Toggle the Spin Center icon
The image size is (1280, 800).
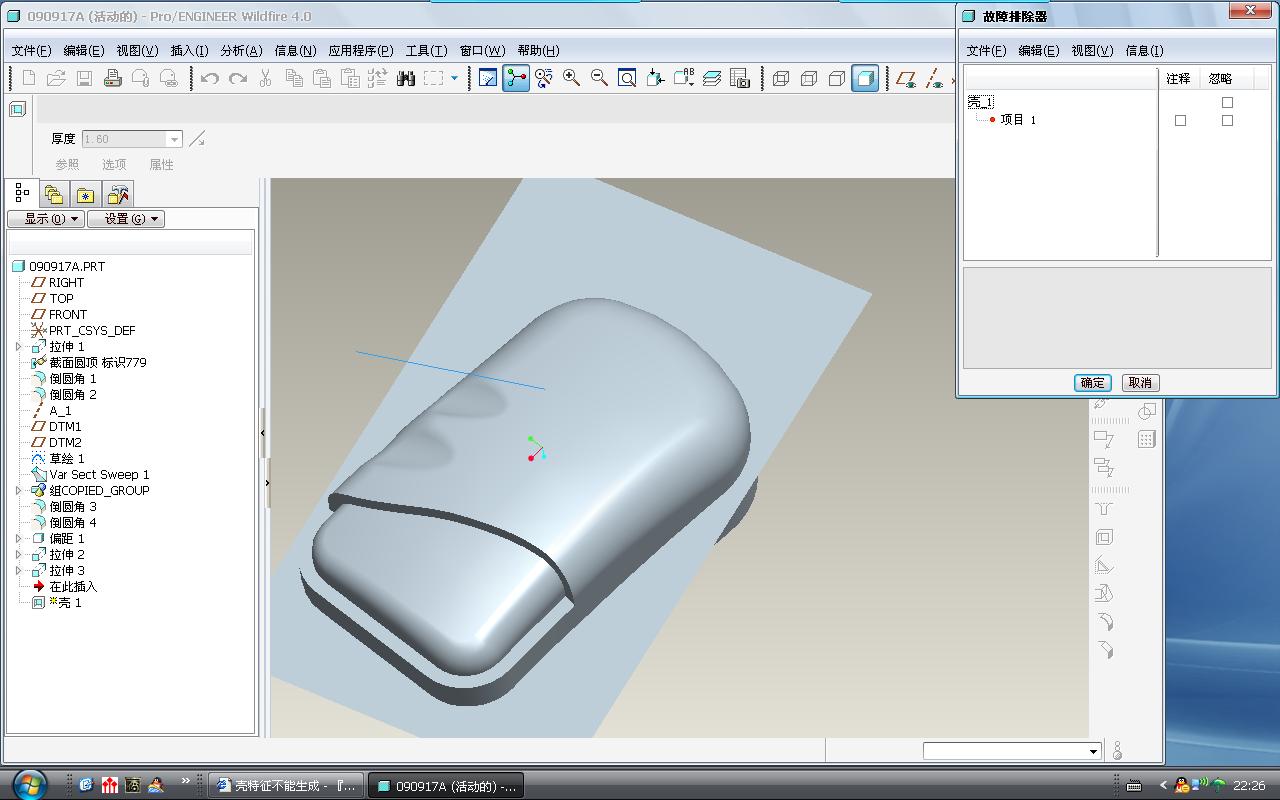pyautogui.click(x=516, y=78)
